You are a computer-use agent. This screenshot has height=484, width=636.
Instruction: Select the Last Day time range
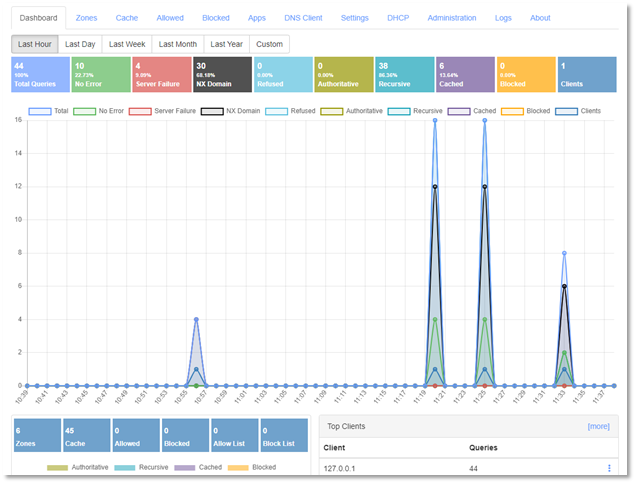pyautogui.click(x=80, y=44)
